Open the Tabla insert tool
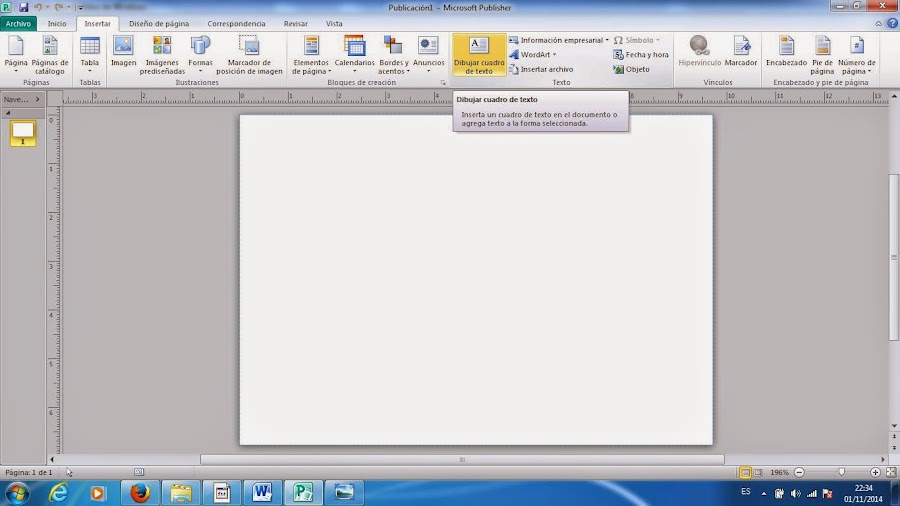The image size is (900, 506). click(x=90, y=54)
